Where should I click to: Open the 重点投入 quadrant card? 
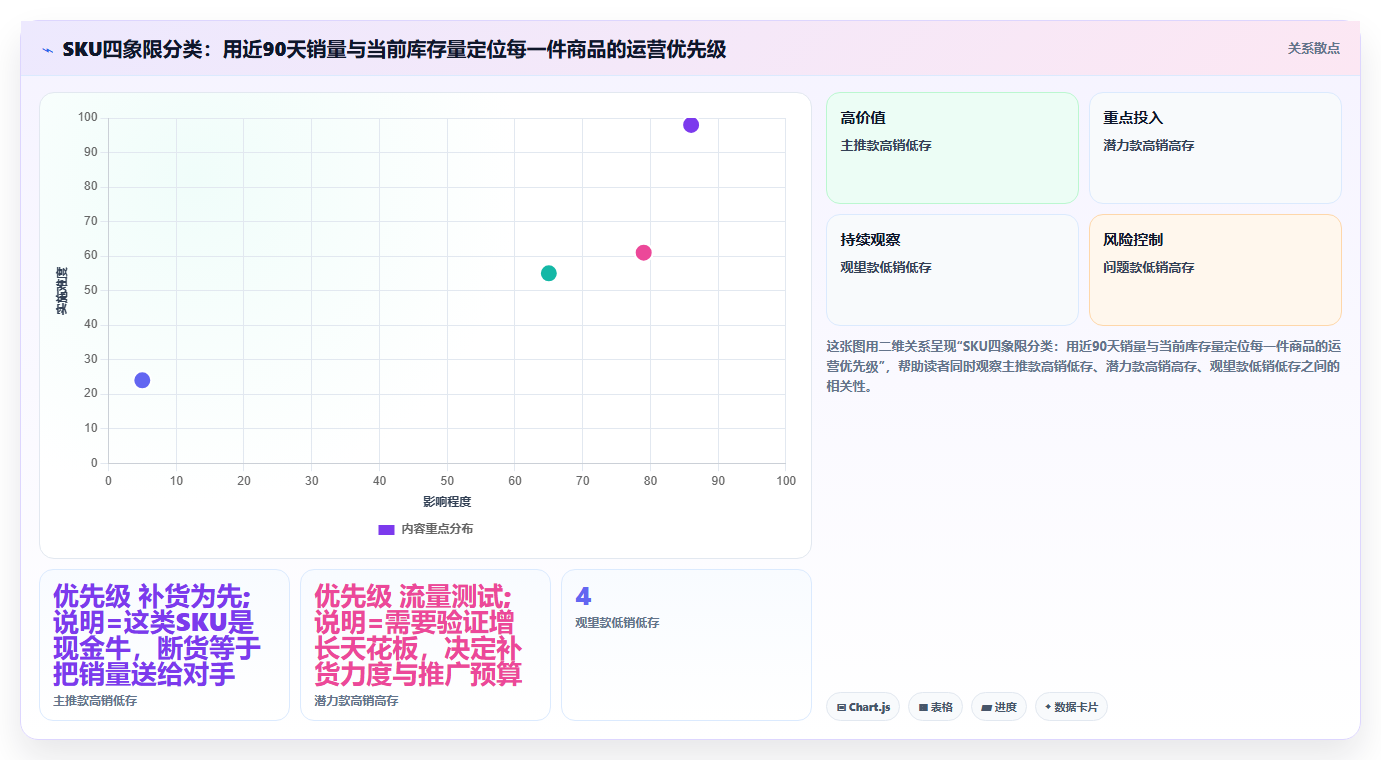coord(1215,148)
